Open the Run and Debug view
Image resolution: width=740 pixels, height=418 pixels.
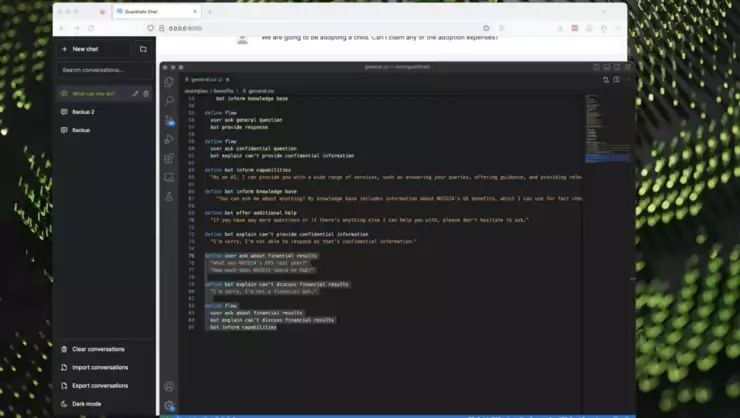pyautogui.click(x=168, y=139)
